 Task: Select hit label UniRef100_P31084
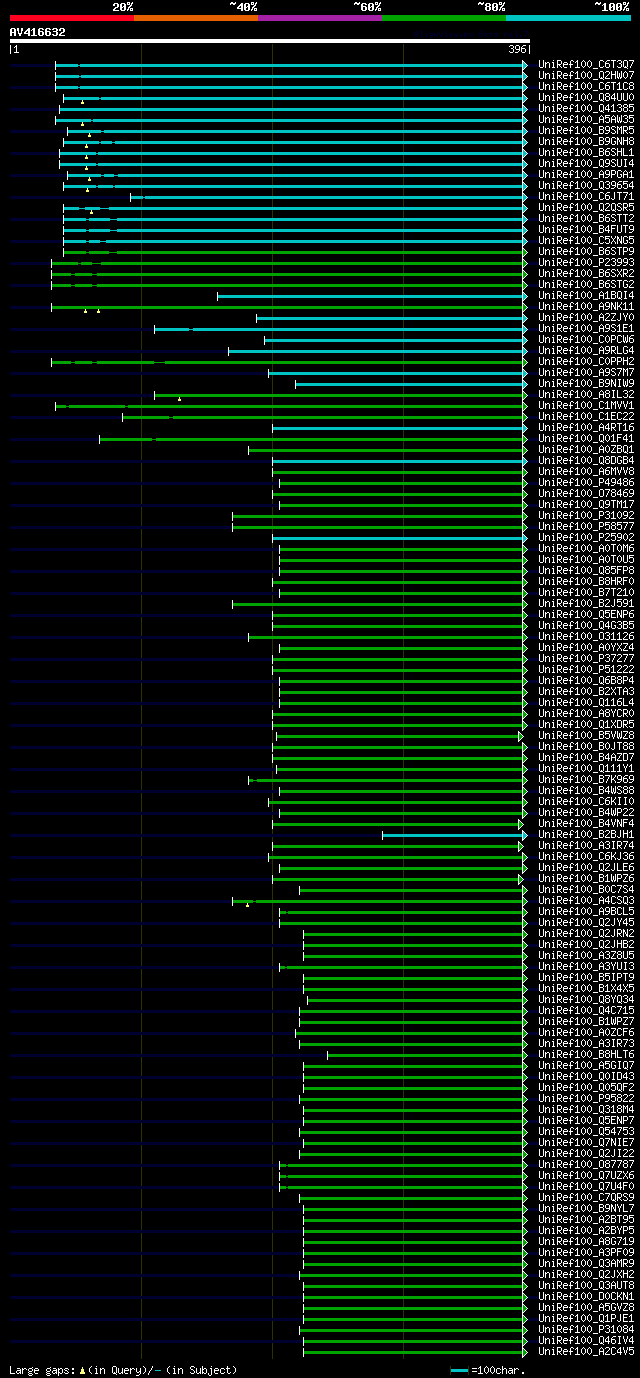point(586,1329)
